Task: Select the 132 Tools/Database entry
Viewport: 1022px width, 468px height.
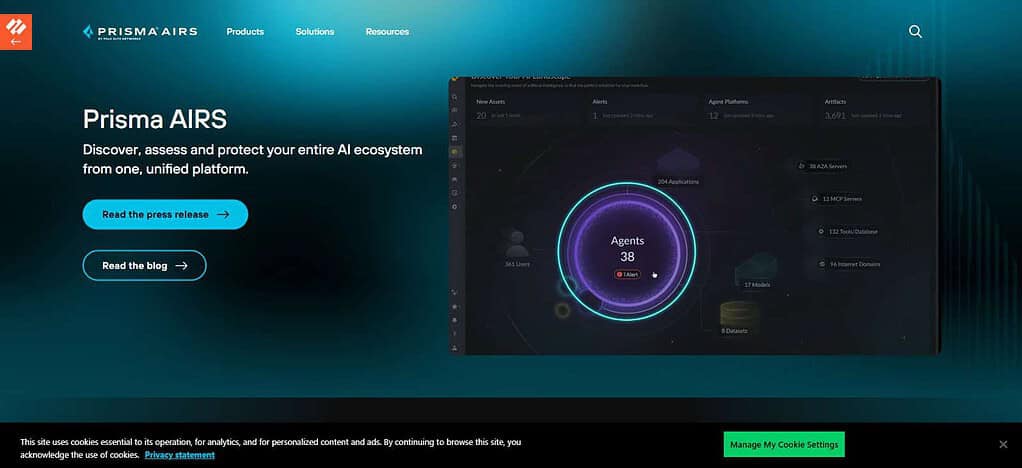Action: click(x=848, y=231)
